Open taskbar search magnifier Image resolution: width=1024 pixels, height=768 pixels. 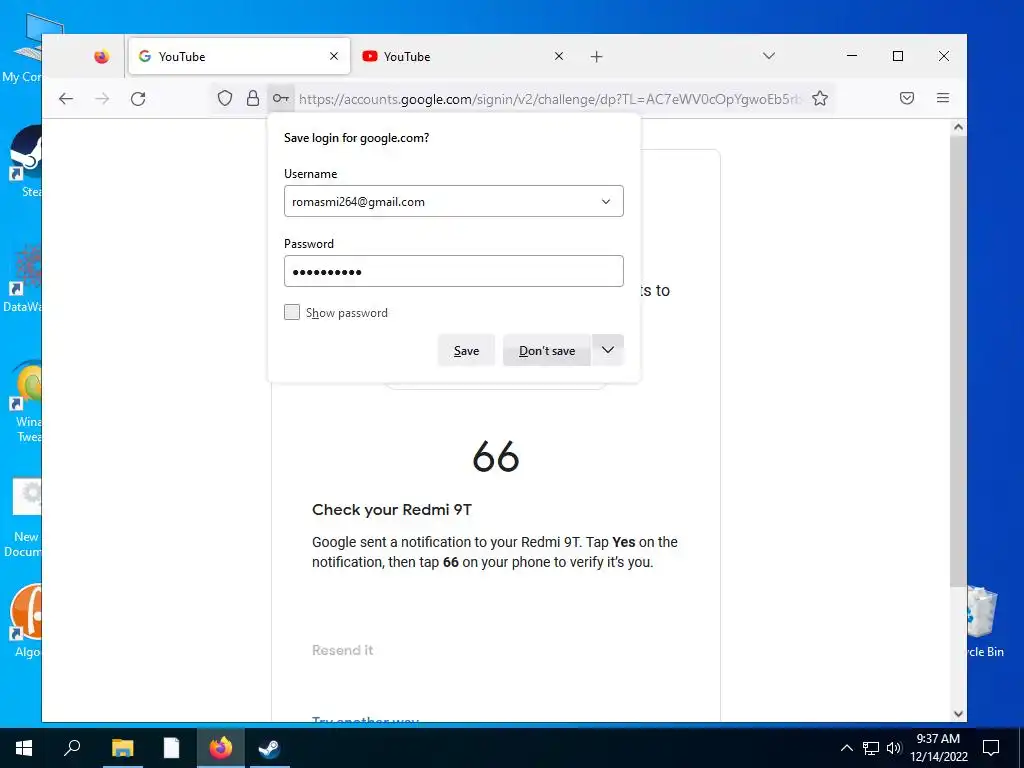(72, 748)
